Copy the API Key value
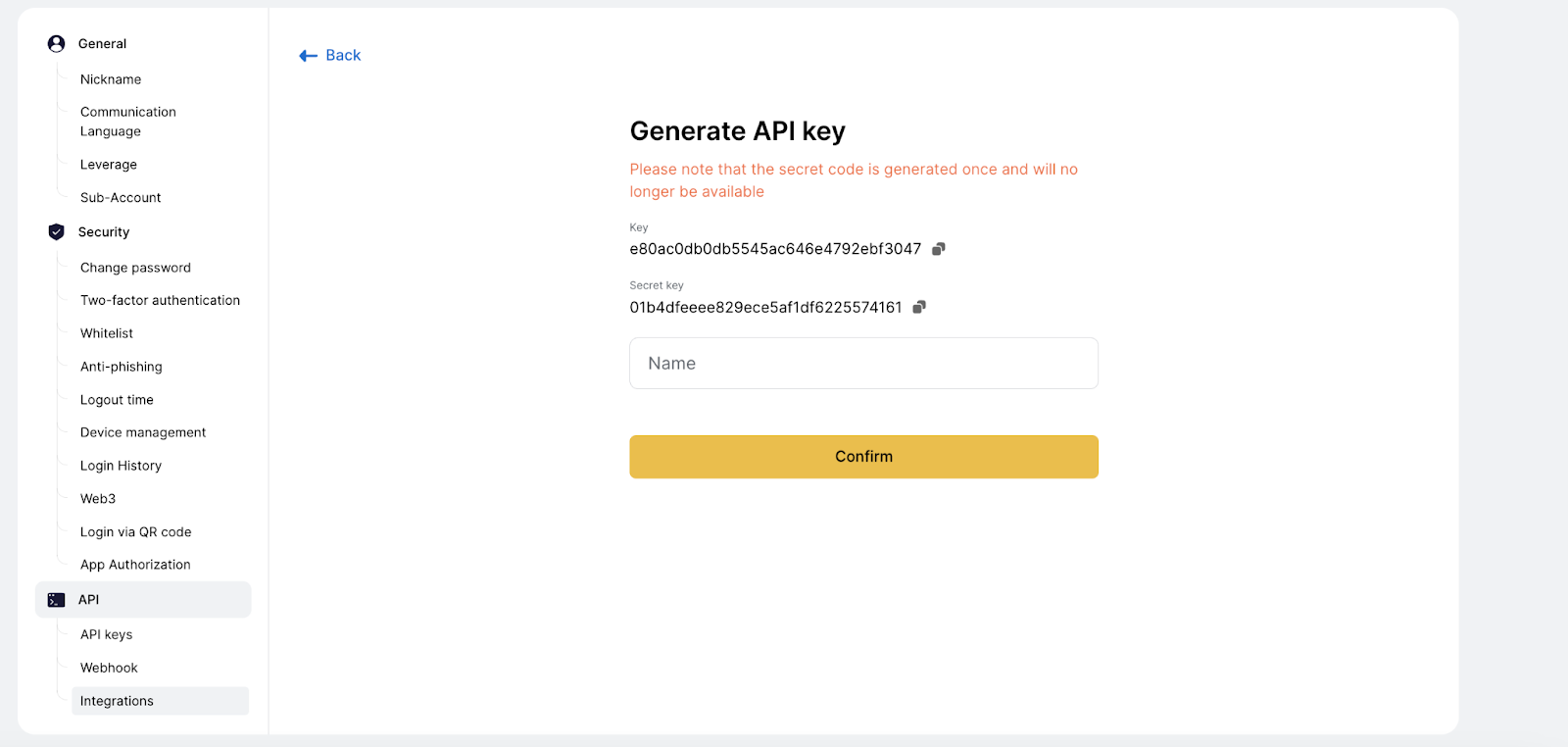1568x747 pixels. coord(938,249)
